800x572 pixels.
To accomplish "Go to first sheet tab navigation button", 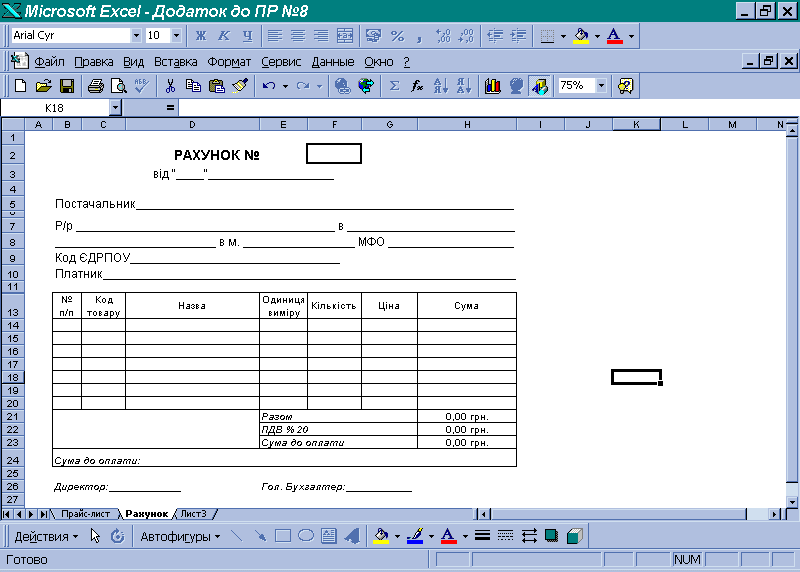I will [7, 514].
